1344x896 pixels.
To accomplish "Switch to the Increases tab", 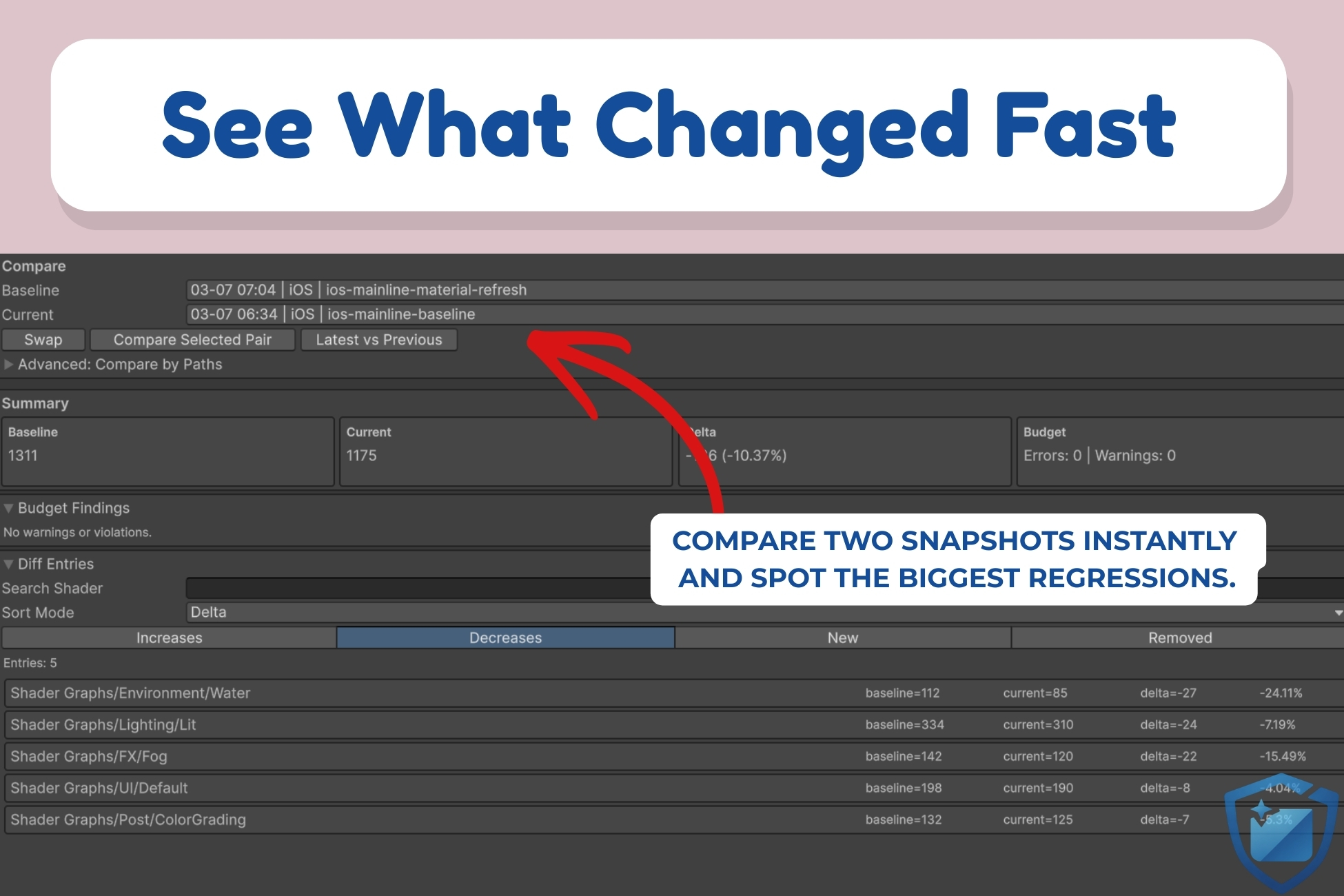I will (x=169, y=638).
